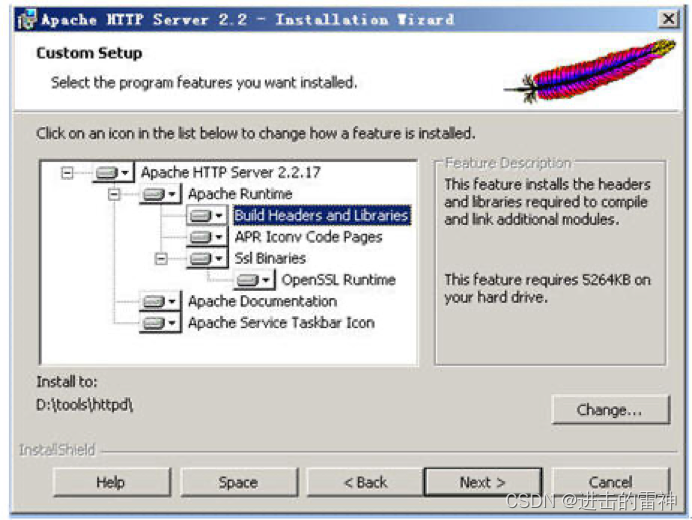The width and height of the screenshot is (692, 520).
Task: Select the Apache HTTP Server 2.2.17 feature
Action: [x=231, y=172]
